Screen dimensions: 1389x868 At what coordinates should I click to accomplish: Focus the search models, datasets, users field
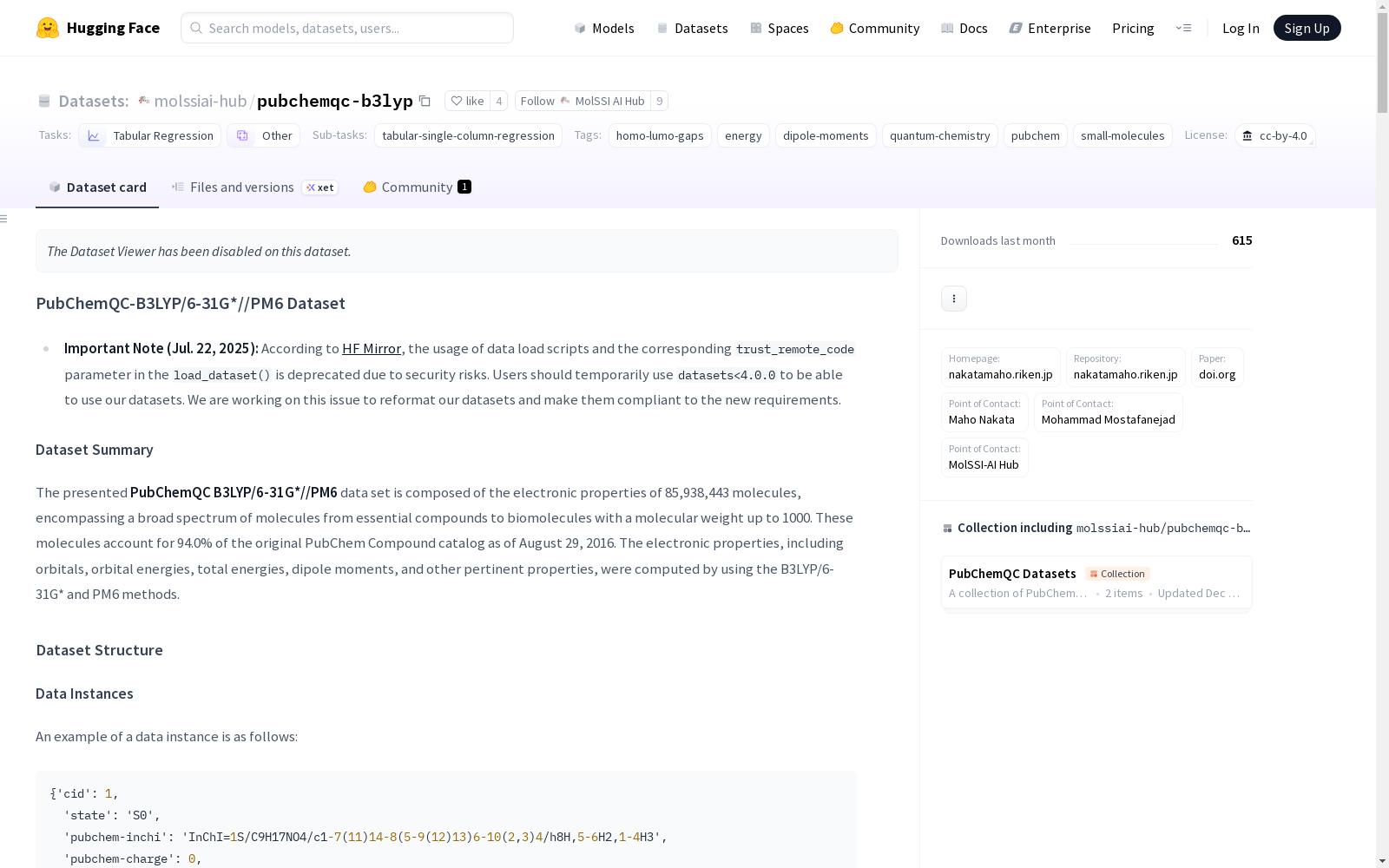click(x=347, y=28)
